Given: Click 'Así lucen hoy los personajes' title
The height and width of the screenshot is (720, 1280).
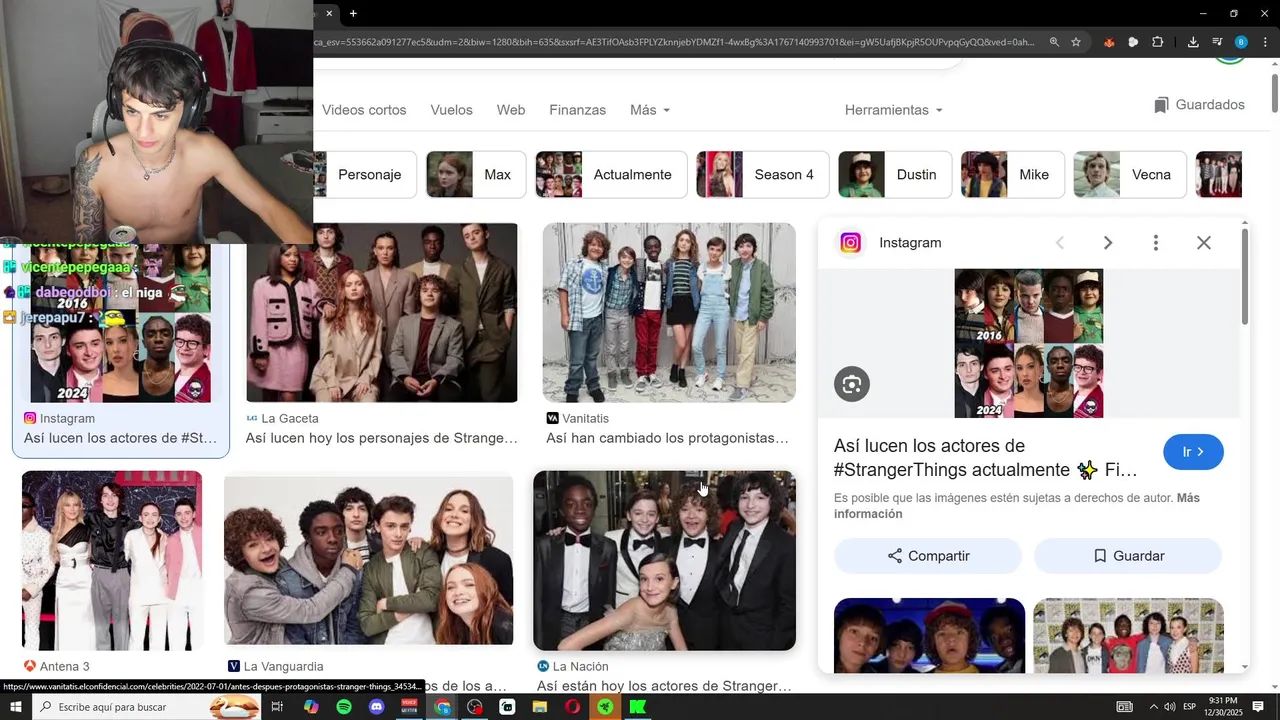Looking at the screenshot, I should pyautogui.click(x=382, y=438).
